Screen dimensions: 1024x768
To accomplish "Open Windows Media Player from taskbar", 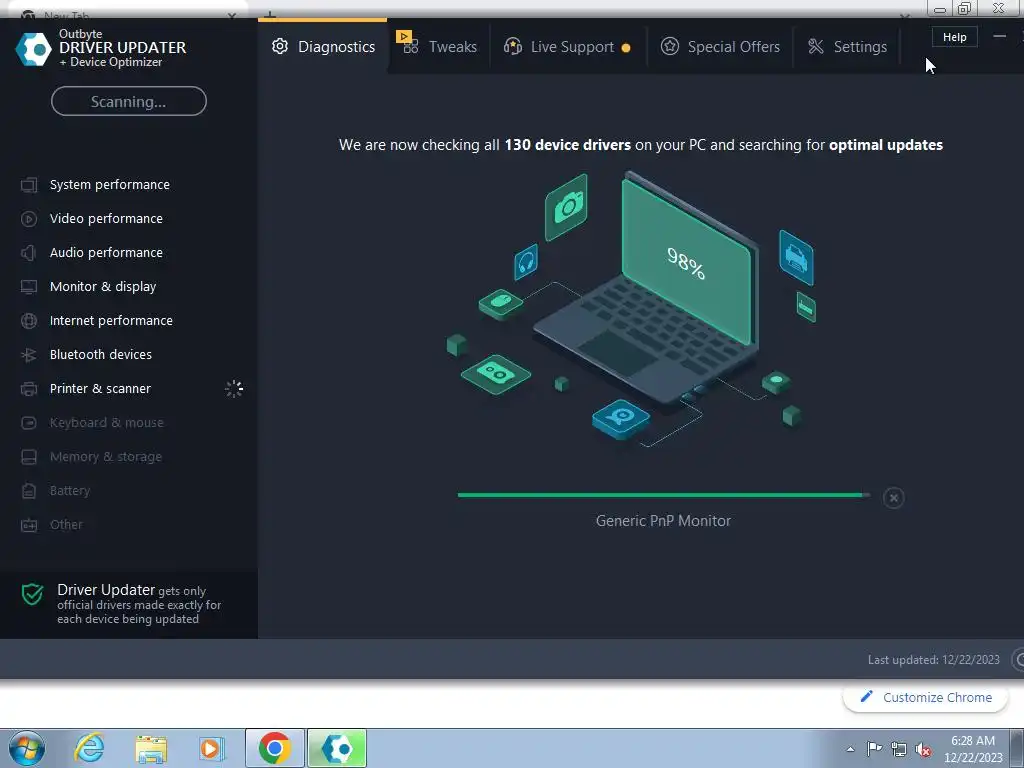I will tap(212, 748).
